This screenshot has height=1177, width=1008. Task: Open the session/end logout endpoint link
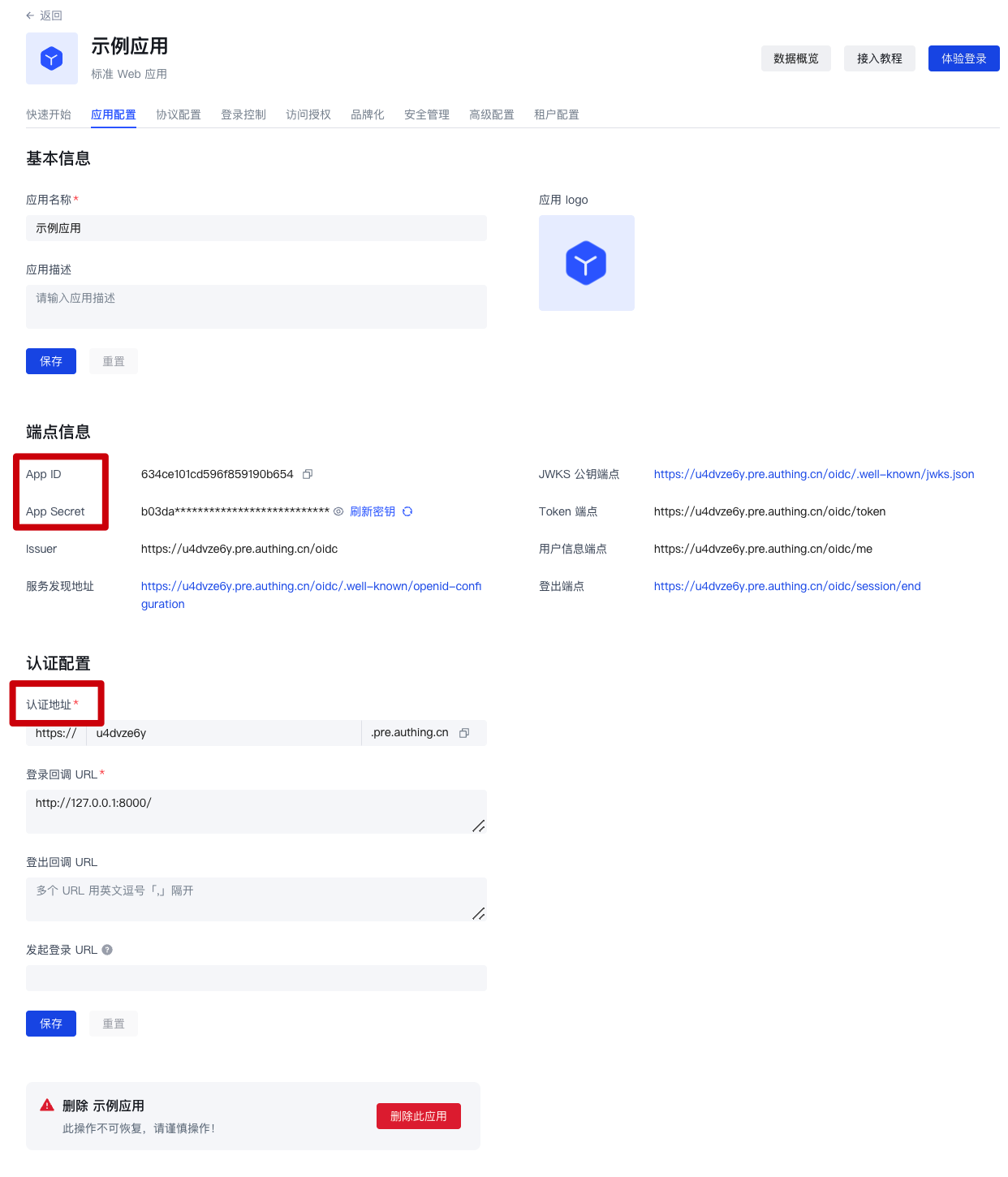point(786,586)
